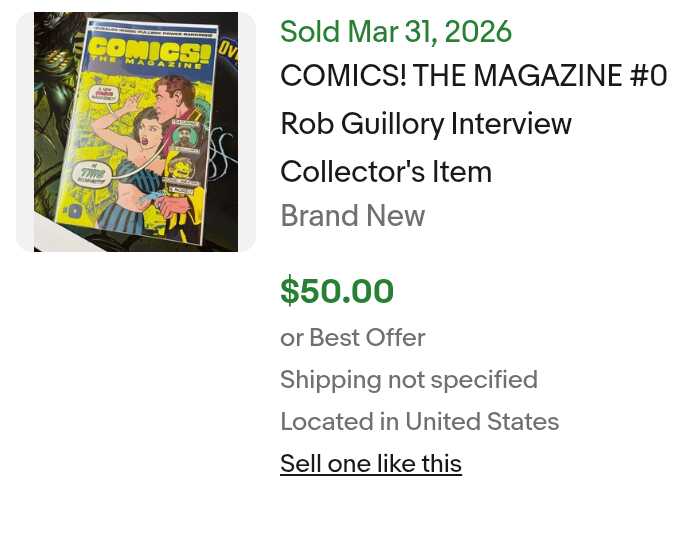Click the yellow lettering at the photo's right edge
This screenshot has width=686, height=534.
[228, 47]
